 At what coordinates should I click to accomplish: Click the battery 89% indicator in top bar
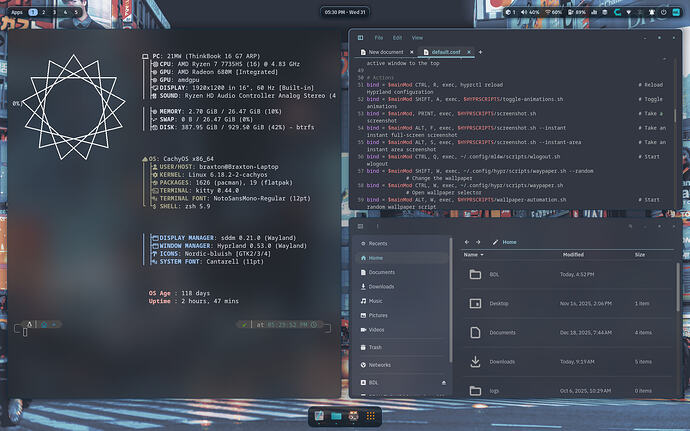pyautogui.click(x=577, y=12)
